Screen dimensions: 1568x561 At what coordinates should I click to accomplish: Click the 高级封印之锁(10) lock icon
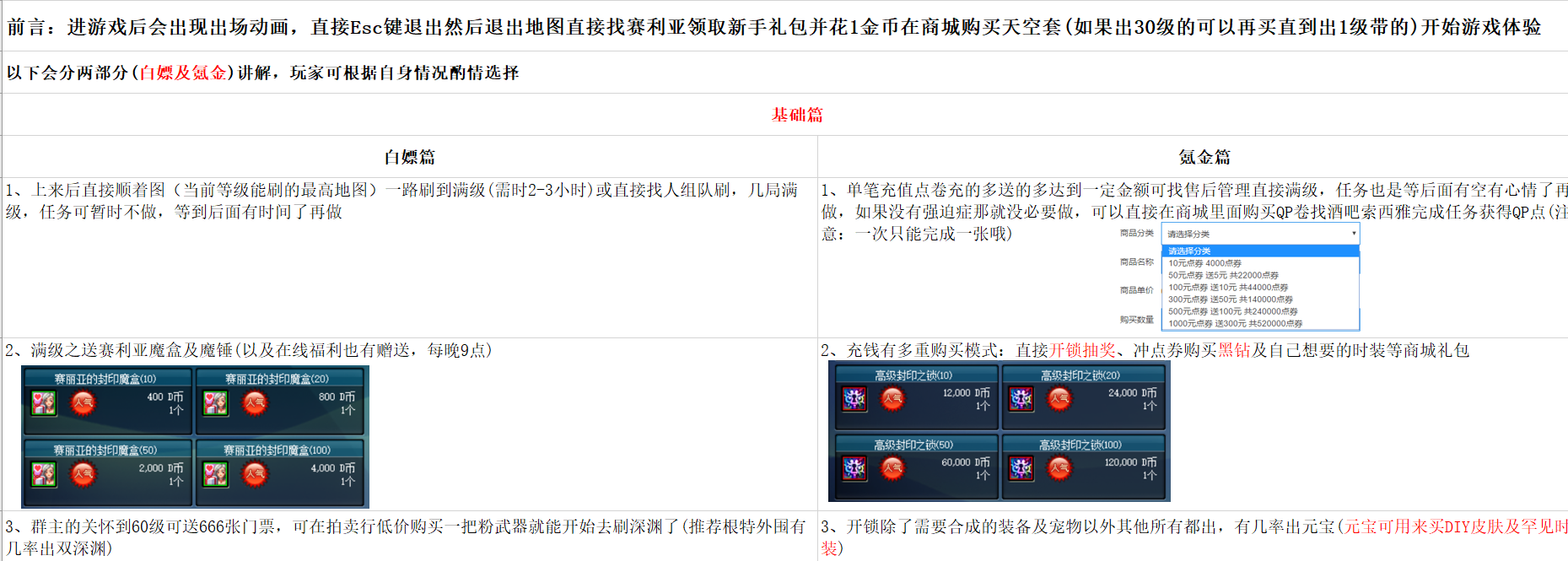tap(854, 399)
